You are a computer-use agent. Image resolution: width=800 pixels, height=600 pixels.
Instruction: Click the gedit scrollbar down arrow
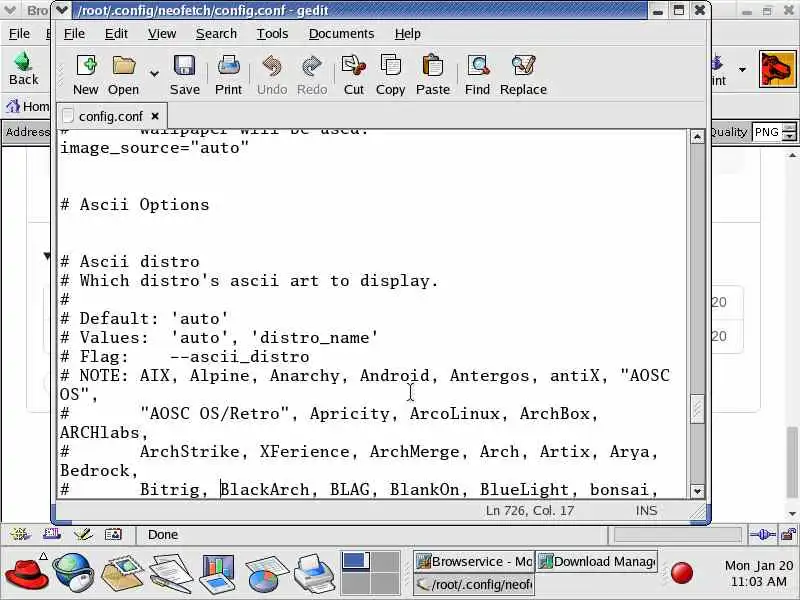pos(697,491)
